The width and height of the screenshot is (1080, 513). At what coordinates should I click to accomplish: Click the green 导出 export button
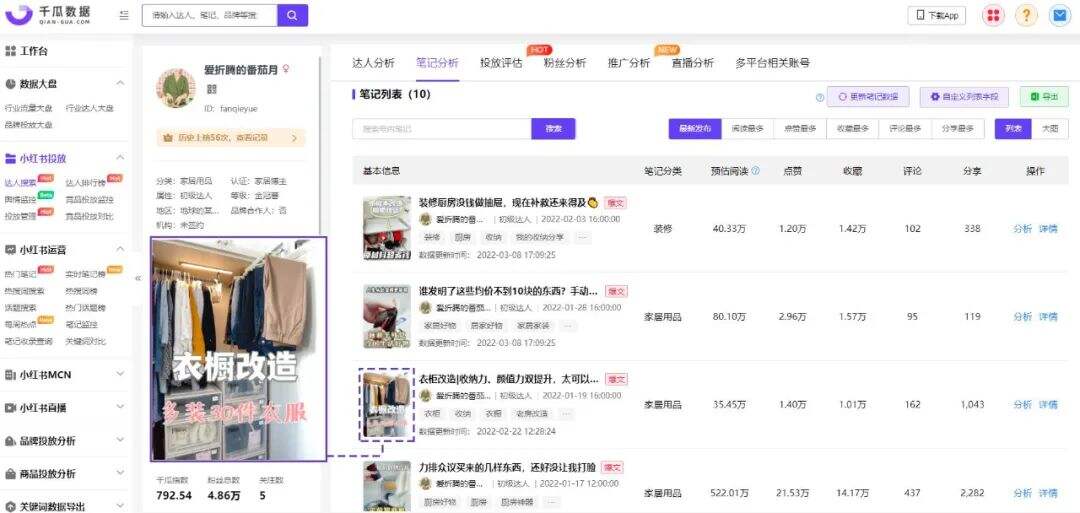pyautogui.click(x=1044, y=97)
